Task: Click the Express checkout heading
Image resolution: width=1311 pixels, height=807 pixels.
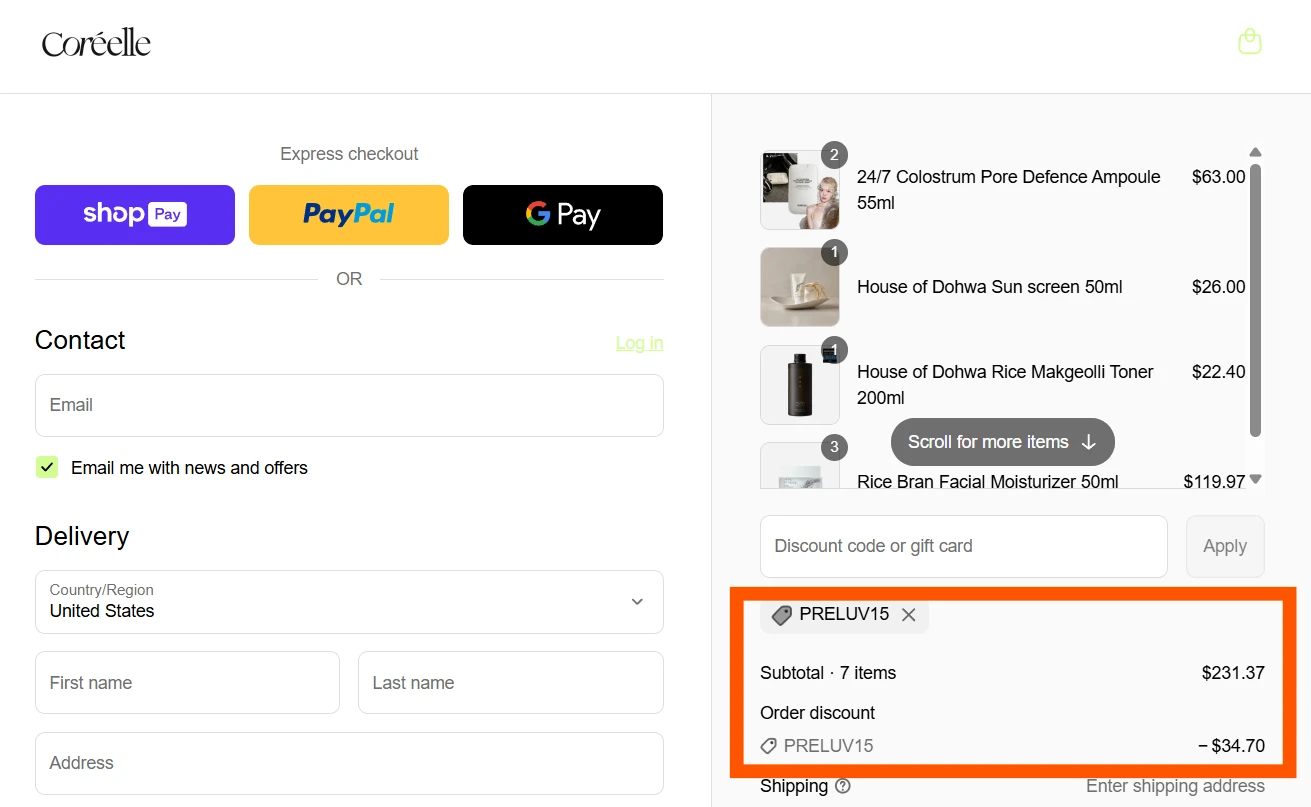Action: [349, 154]
